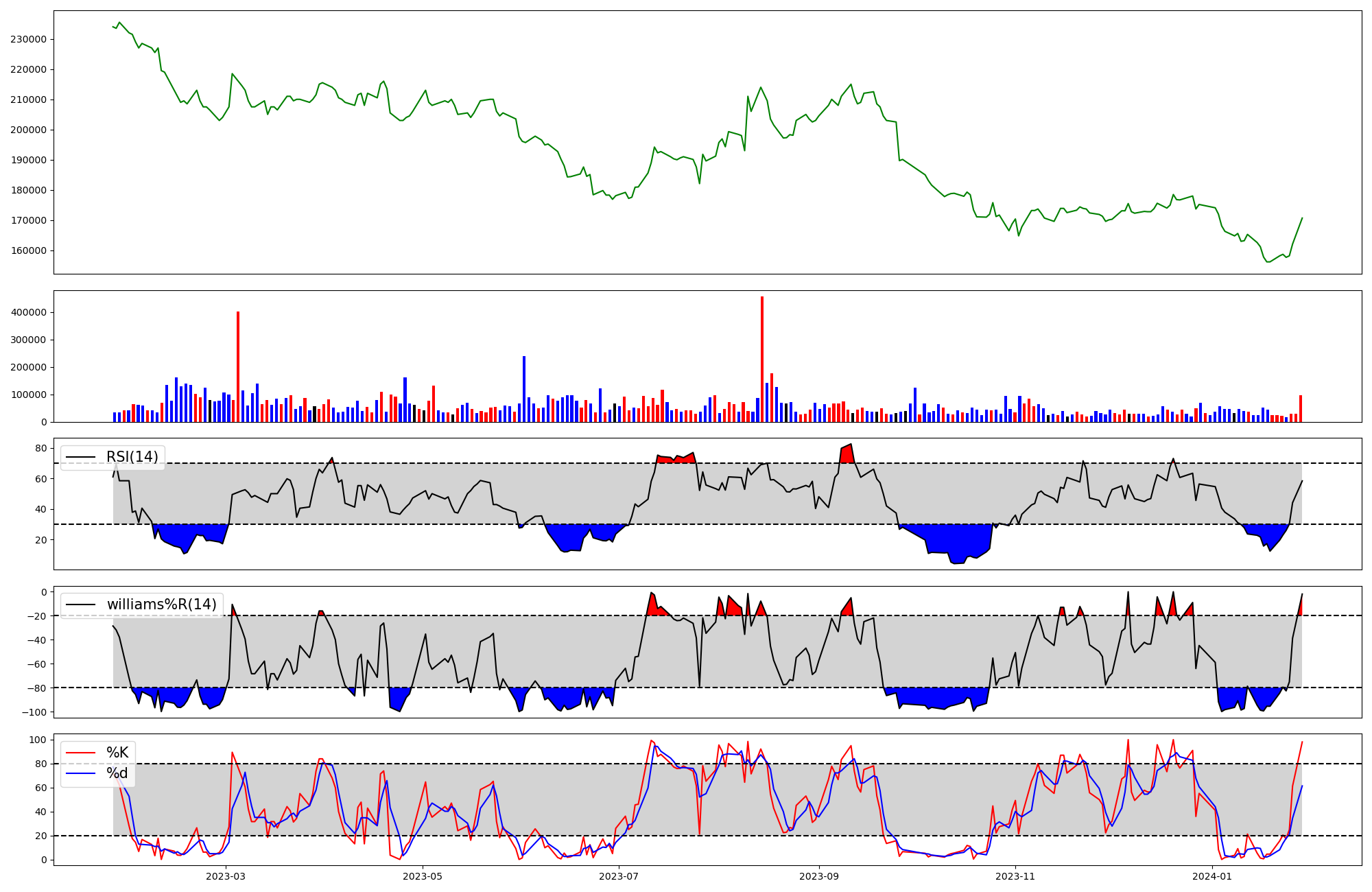This screenshot has width=1372, height=892.
Task: Click the 210000 price axis label
Action: pyautogui.click(x=29, y=99)
